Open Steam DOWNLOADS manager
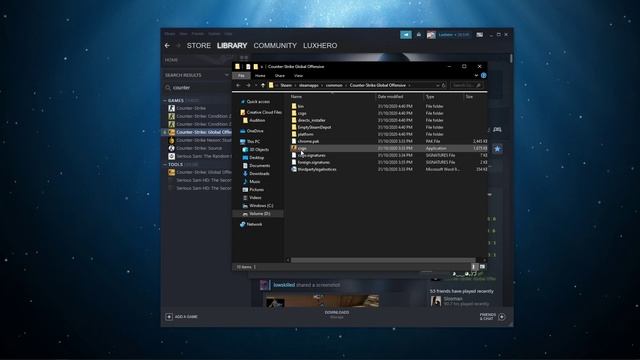 (337, 314)
